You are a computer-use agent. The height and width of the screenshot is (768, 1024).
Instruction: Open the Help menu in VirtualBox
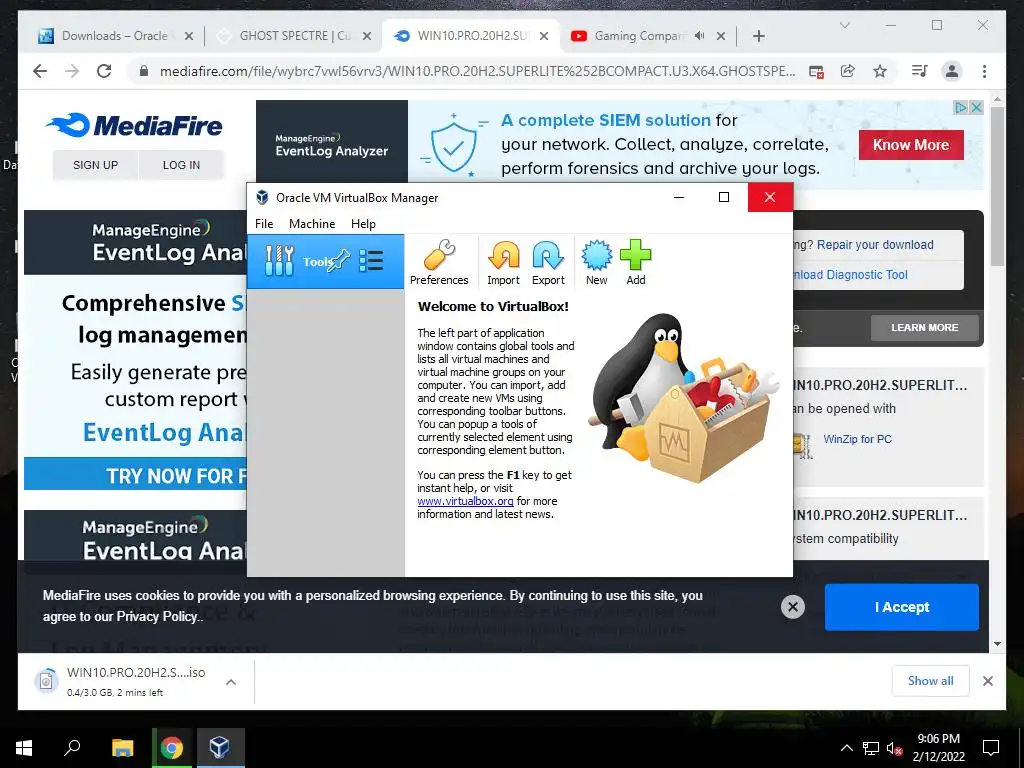(363, 223)
